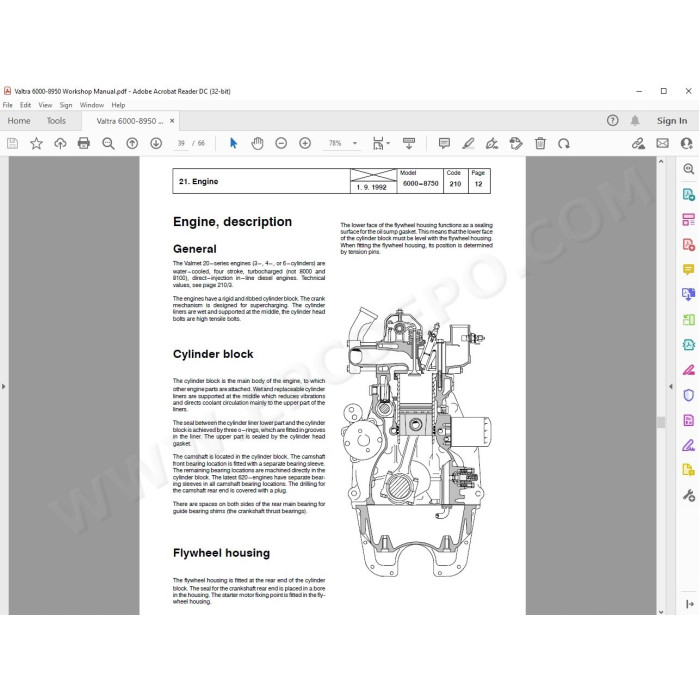Collapse the right tools pane arrow

tap(671, 386)
